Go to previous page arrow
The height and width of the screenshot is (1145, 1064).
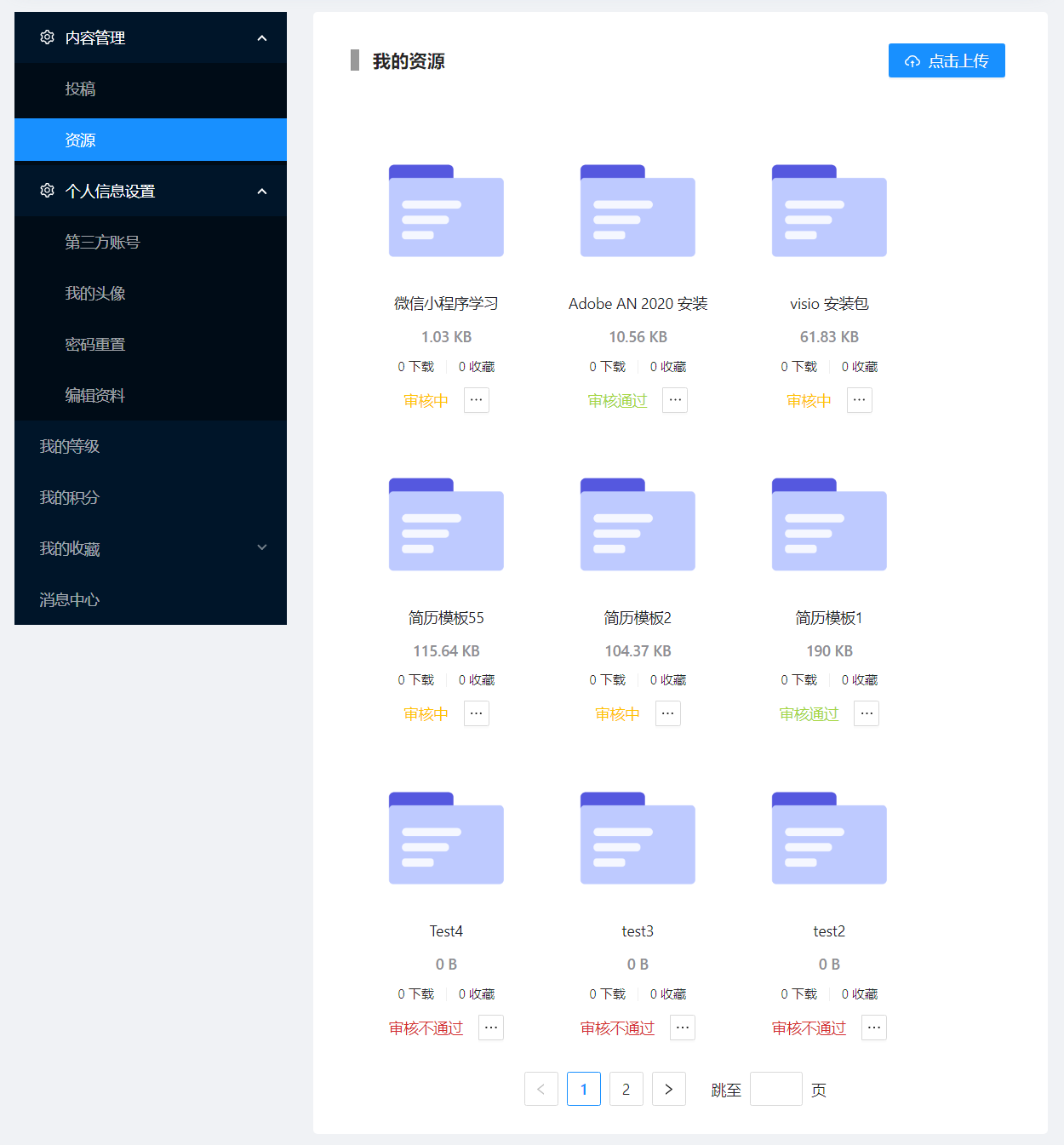point(541,1089)
